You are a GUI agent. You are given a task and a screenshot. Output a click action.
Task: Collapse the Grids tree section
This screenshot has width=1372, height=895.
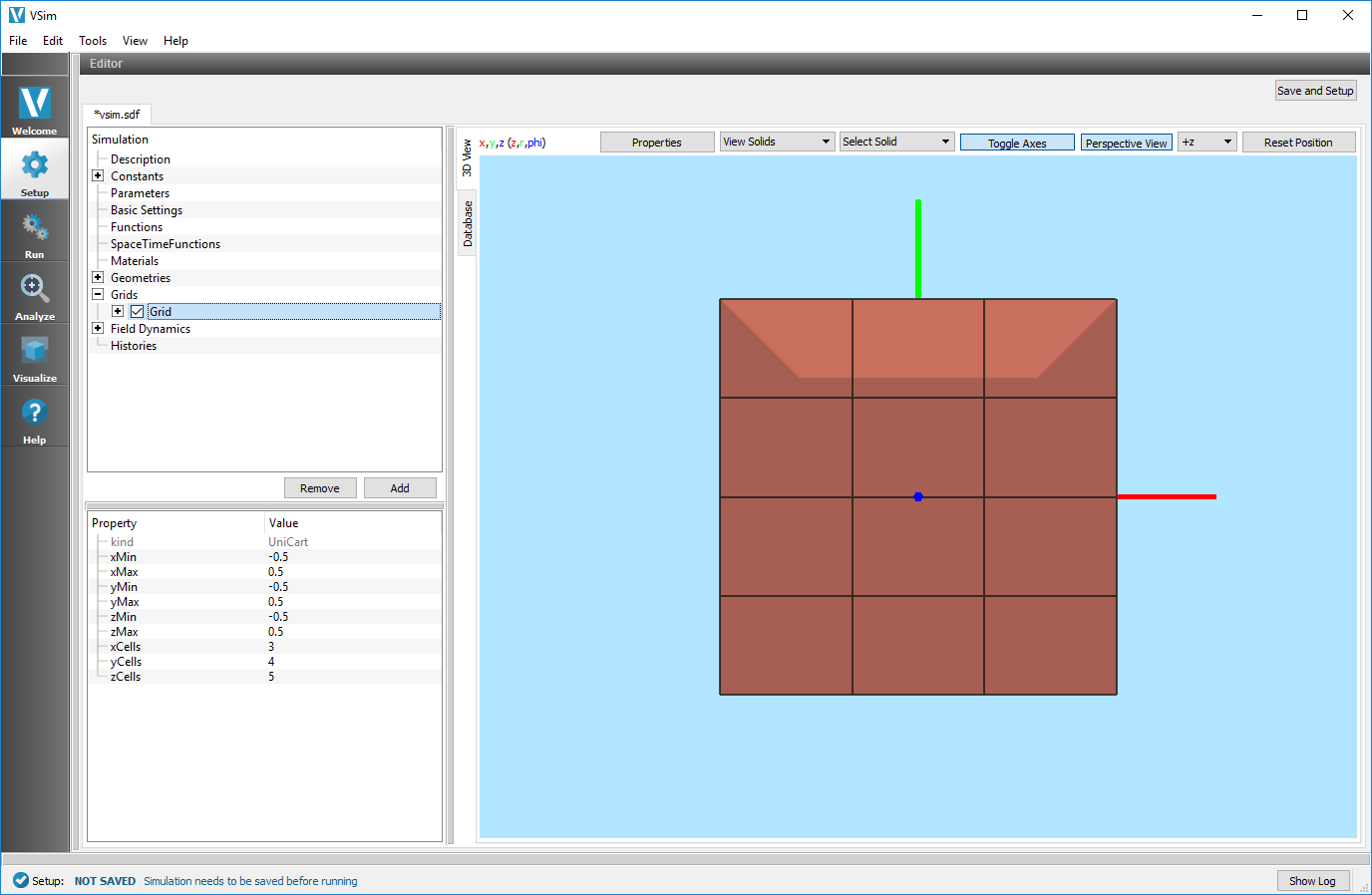point(97,294)
